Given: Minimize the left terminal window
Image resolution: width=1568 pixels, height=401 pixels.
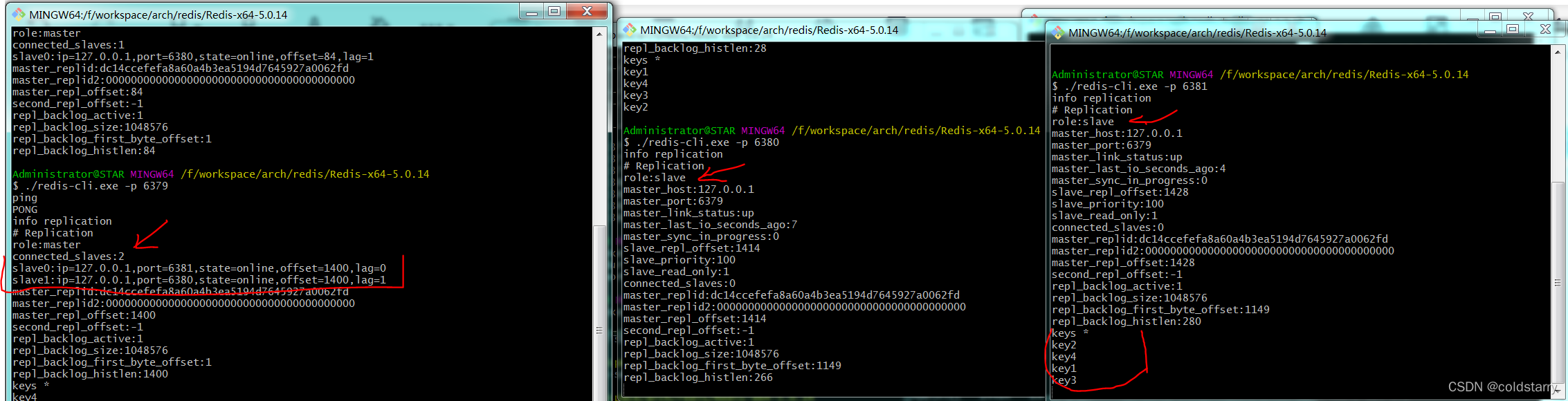Looking at the screenshot, I should click(531, 12).
